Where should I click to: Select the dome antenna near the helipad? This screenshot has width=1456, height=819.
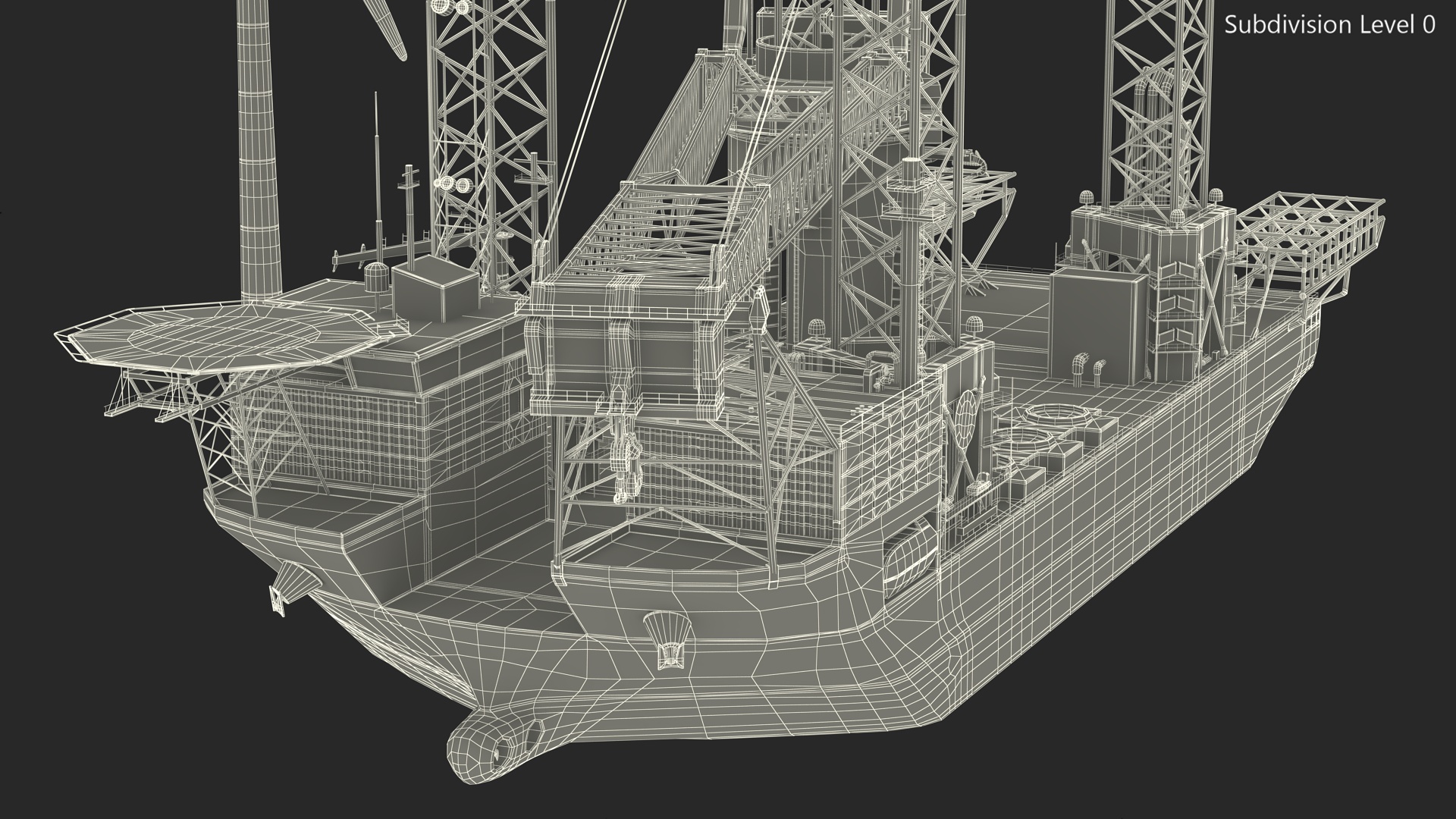pyautogui.click(x=375, y=276)
